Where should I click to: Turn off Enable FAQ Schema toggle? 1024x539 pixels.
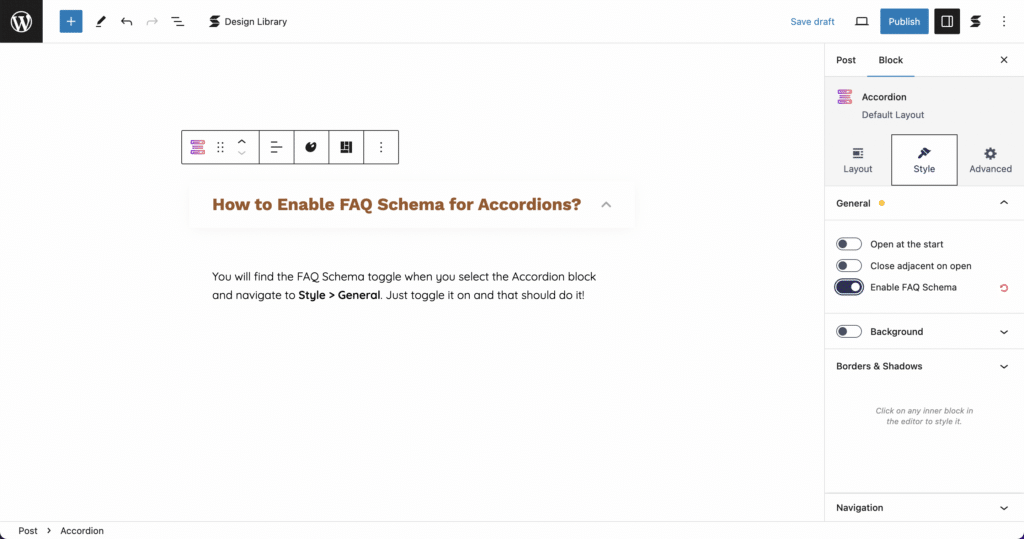click(849, 287)
